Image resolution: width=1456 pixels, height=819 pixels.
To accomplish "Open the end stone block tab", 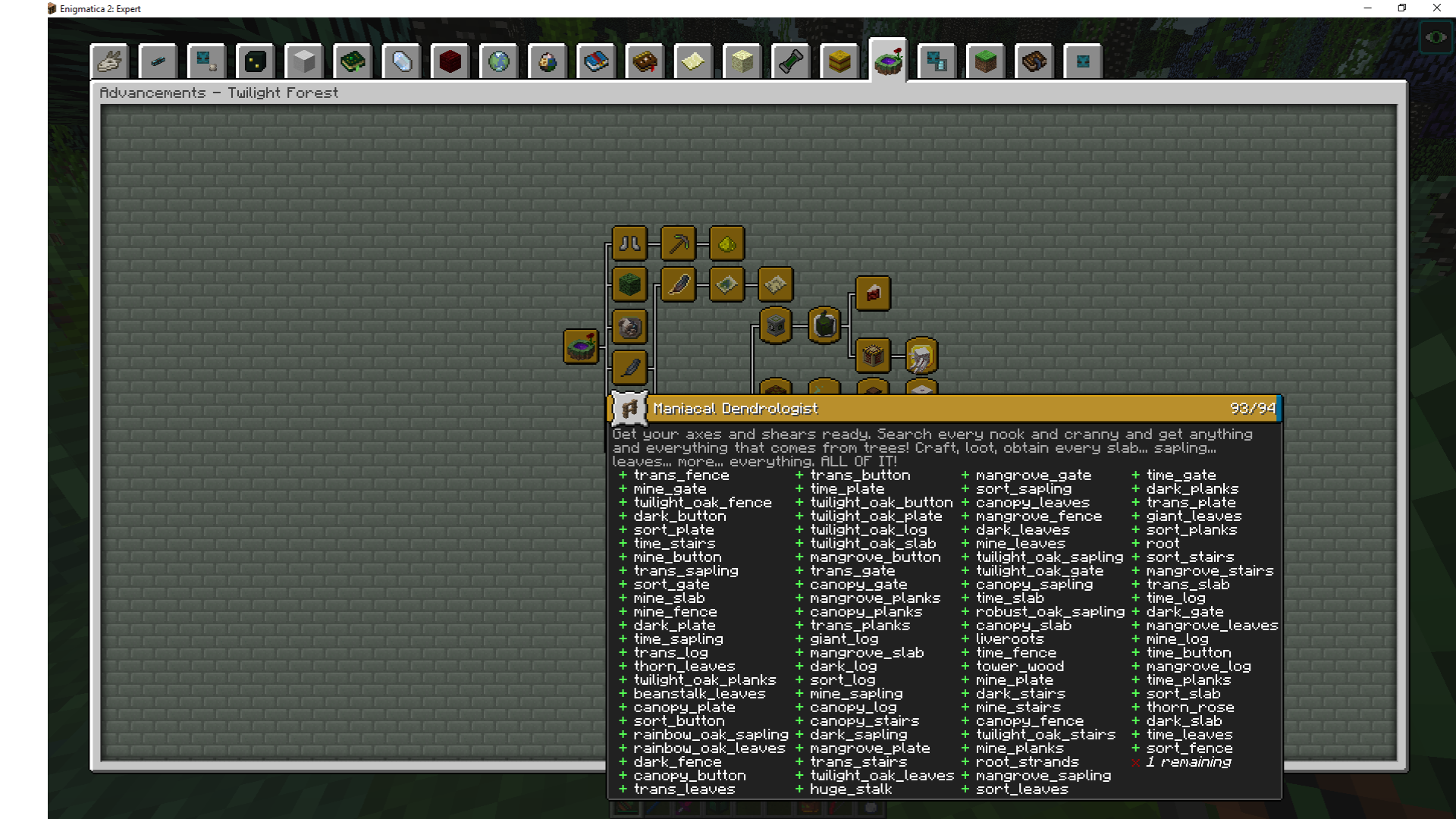I will pos(742,61).
